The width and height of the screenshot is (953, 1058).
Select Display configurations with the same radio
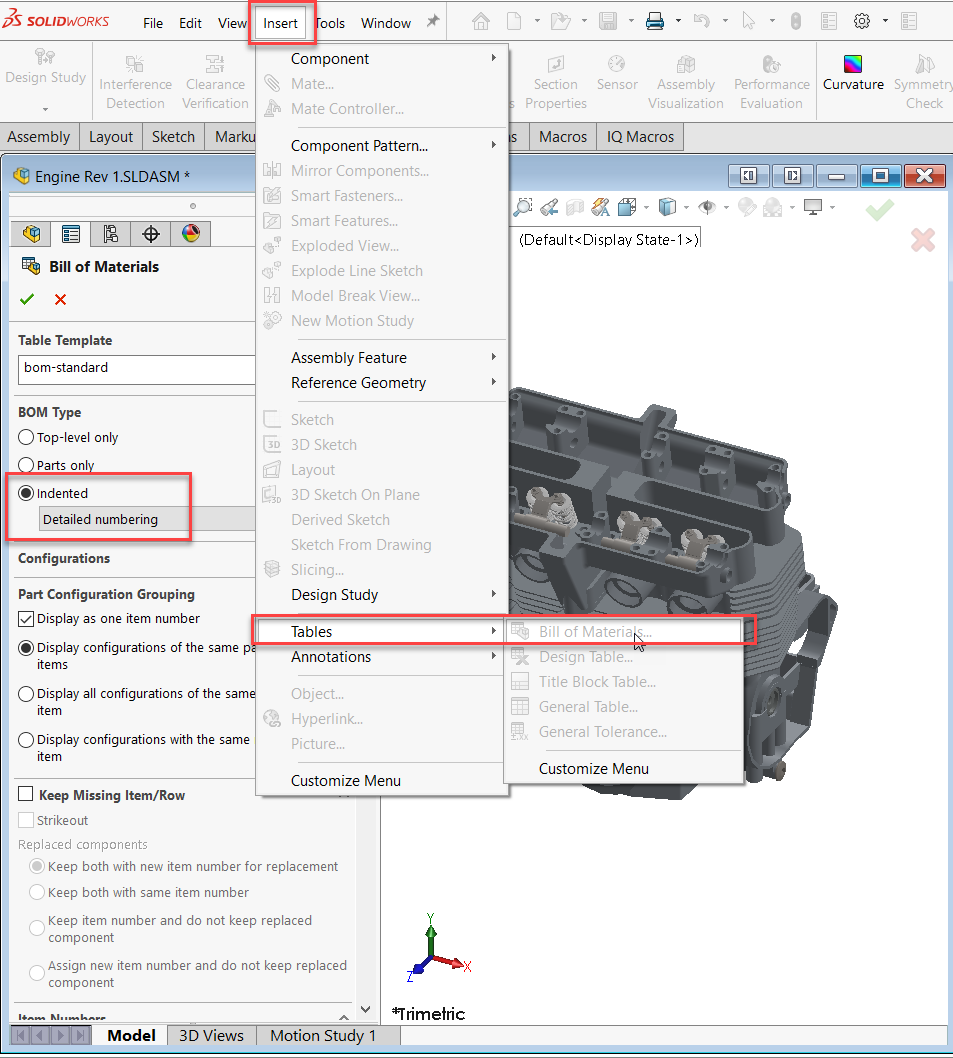pos(26,740)
